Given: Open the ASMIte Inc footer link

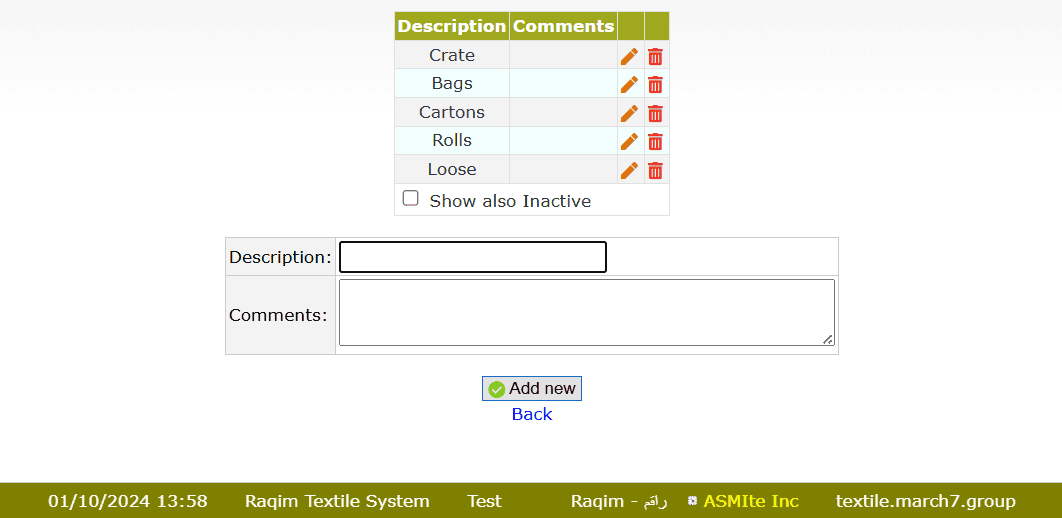Looking at the screenshot, I should click(751, 501).
